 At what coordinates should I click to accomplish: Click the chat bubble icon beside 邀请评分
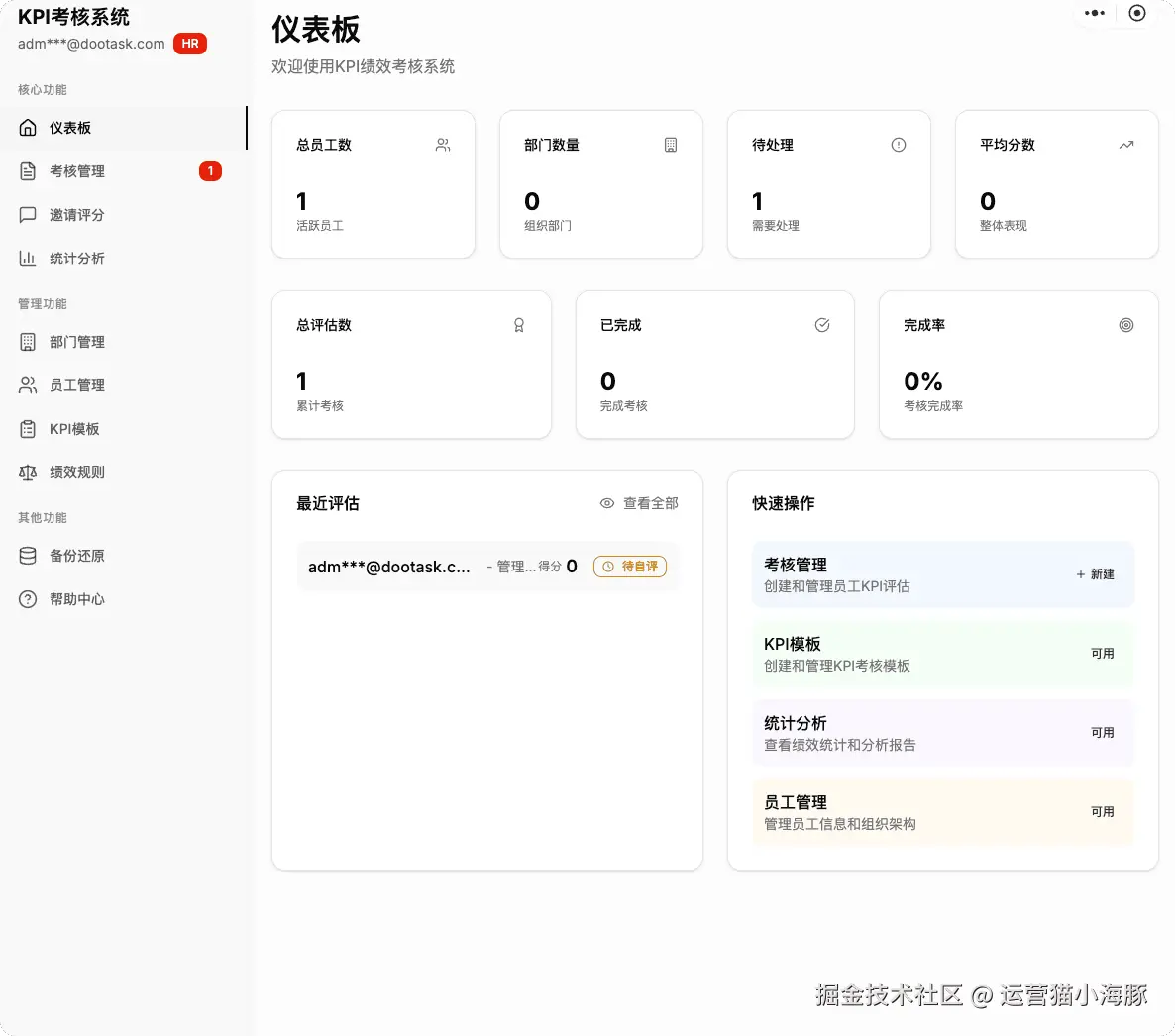pos(28,215)
